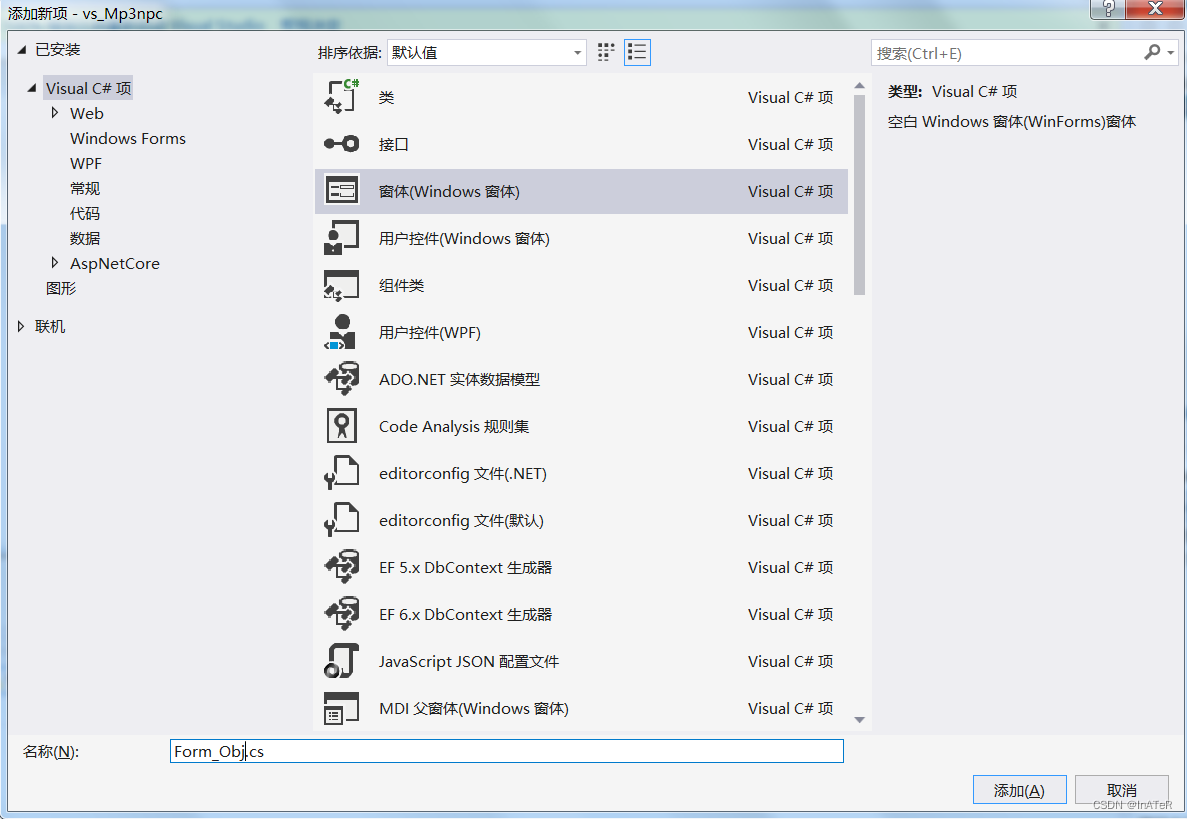The height and width of the screenshot is (819, 1187).
Task: Expand the Web tree node
Action: pos(57,113)
